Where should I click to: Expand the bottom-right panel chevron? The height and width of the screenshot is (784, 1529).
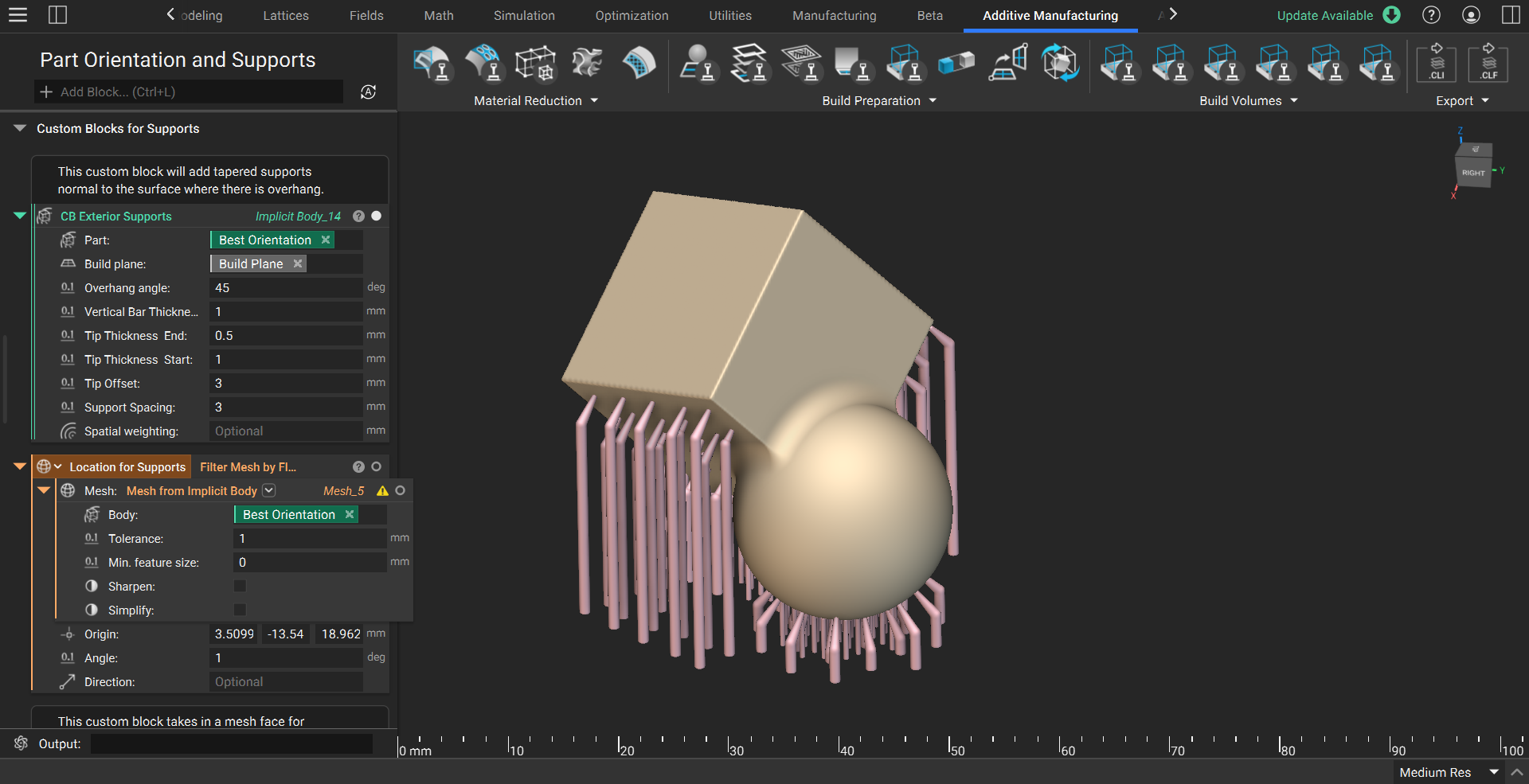coord(1517,772)
